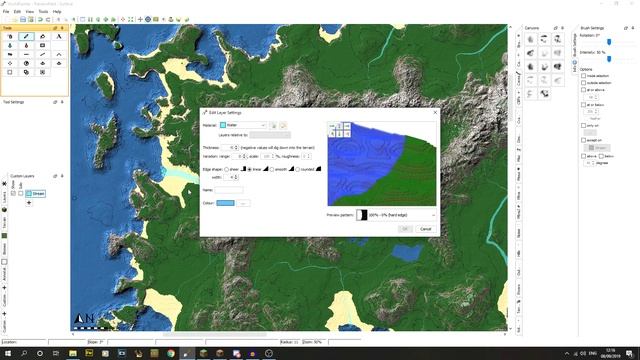The height and width of the screenshot is (360, 640).
Task: Click the Save world toolbar icon
Action: (23, 19)
